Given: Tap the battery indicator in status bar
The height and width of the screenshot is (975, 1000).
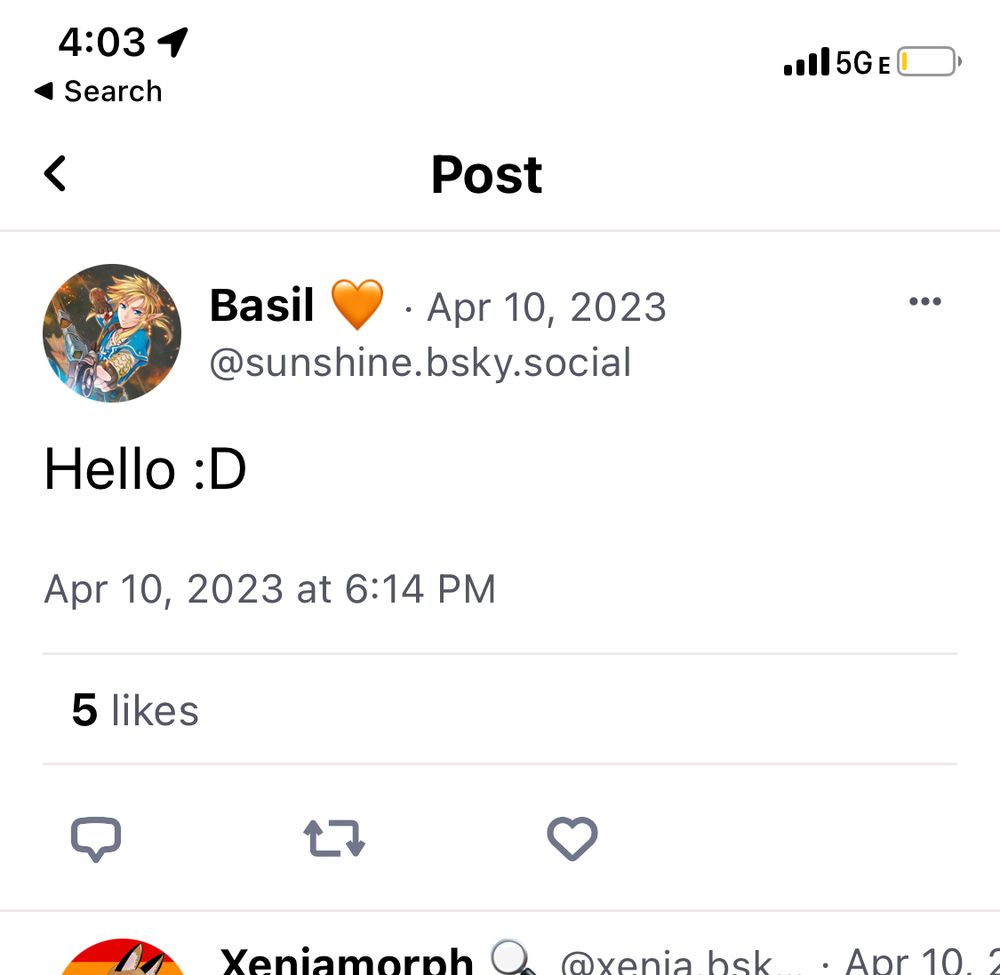Looking at the screenshot, I should 929,64.
